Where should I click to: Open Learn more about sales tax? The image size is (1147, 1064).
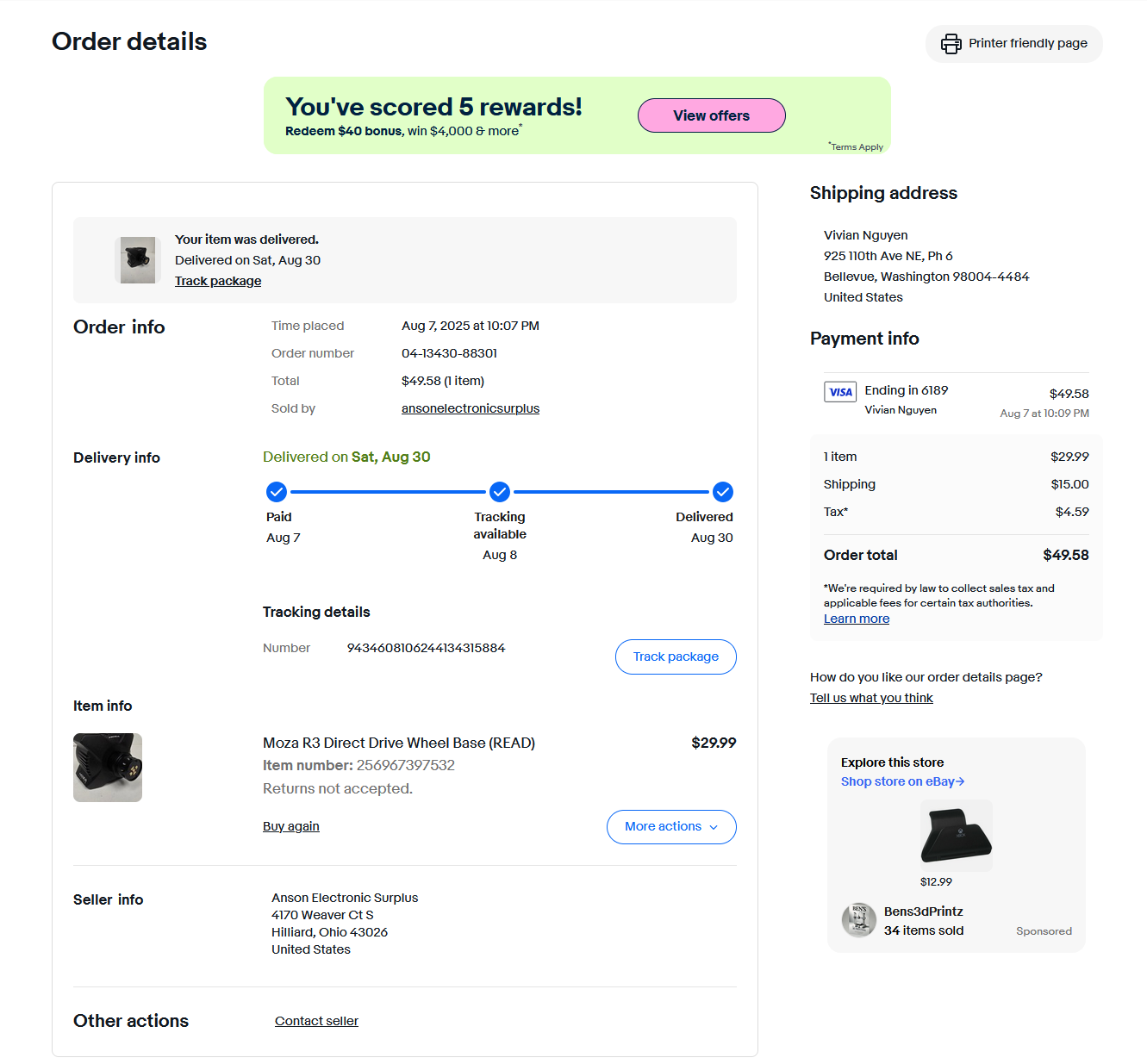pos(857,619)
